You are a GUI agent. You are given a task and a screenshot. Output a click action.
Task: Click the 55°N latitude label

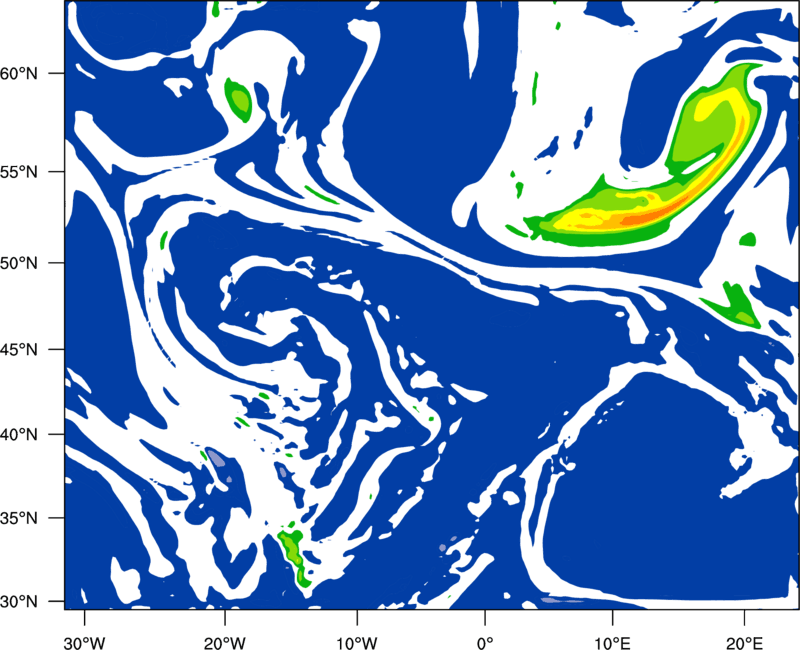[x=19, y=172]
